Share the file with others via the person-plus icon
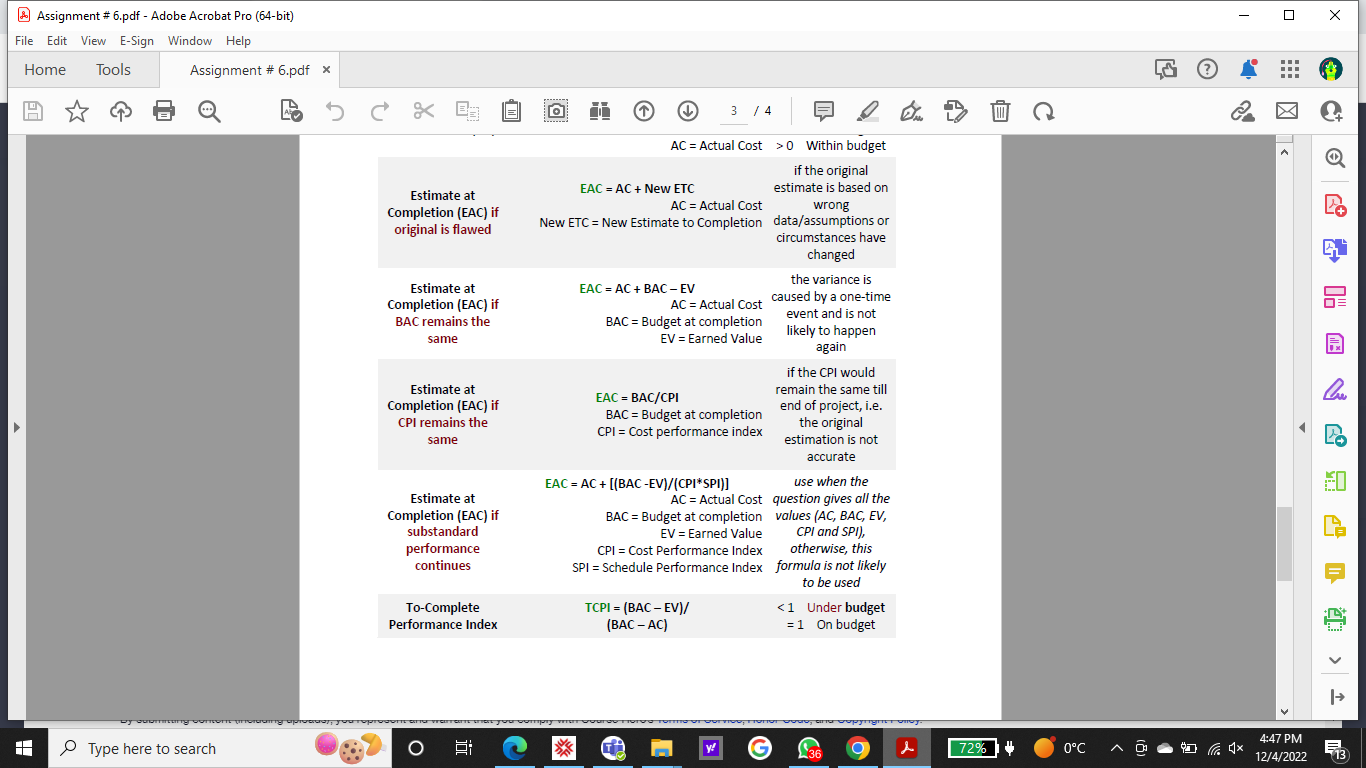The image size is (1366, 768). pos(1331,111)
